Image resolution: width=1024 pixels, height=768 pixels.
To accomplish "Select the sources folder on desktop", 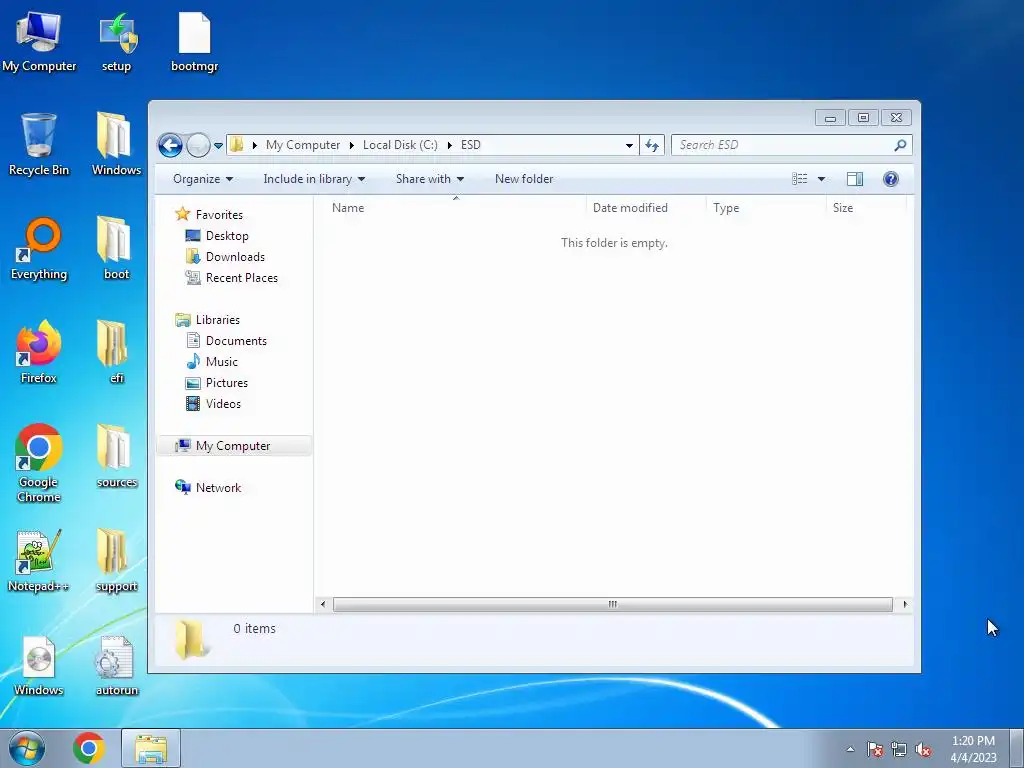I will [x=116, y=457].
